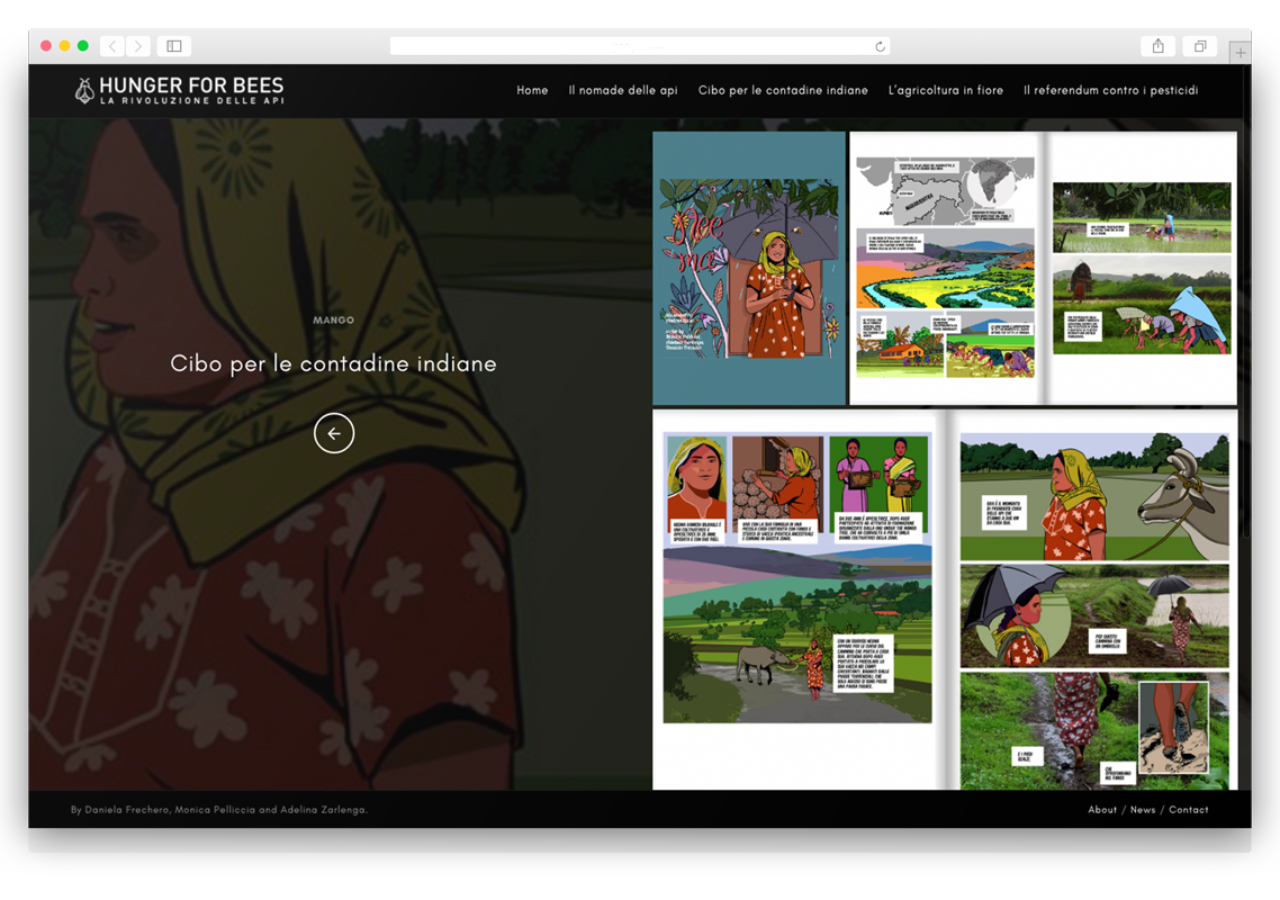Click the browser address bar
This screenshot has height=900, width=1280.
(x=640, y=46)
